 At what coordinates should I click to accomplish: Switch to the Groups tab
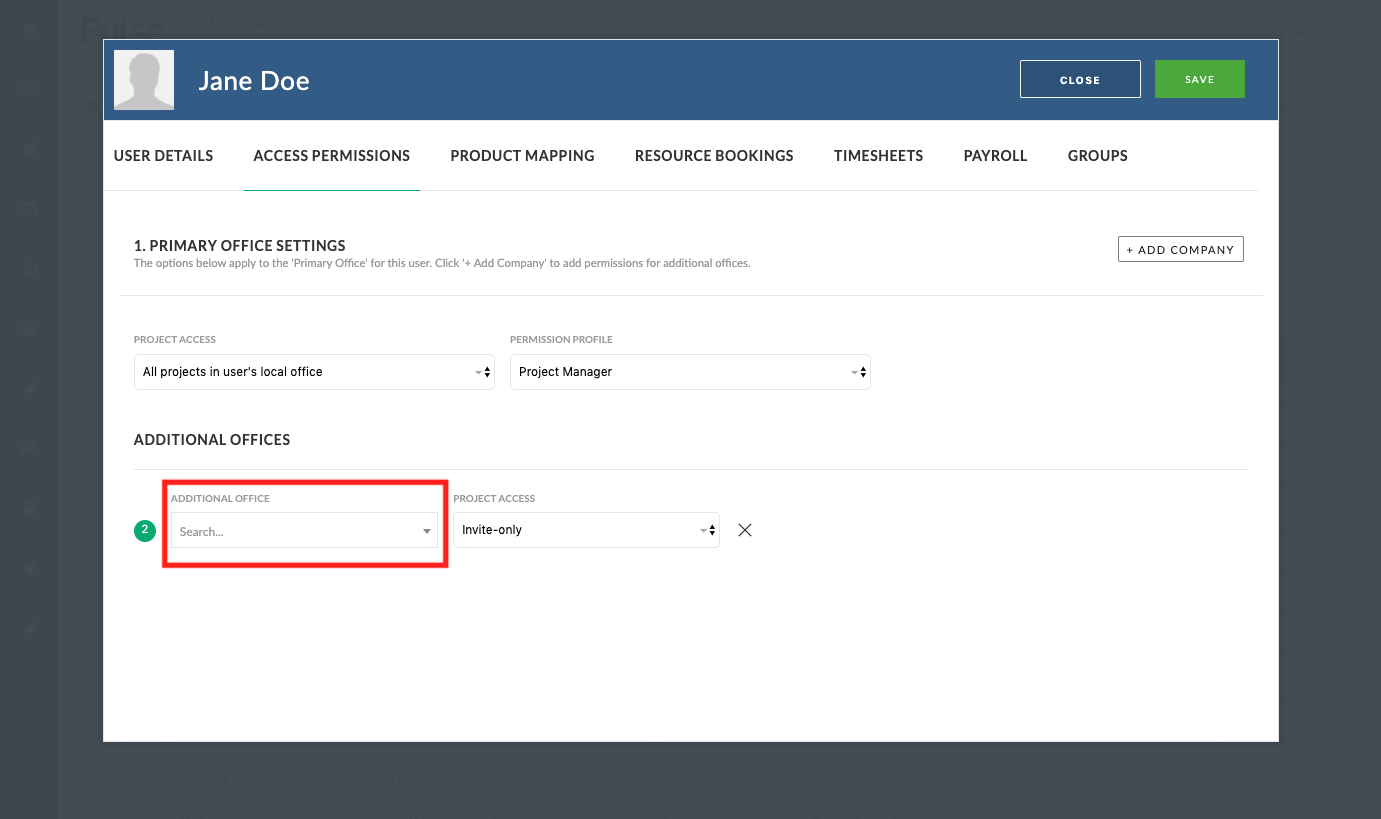[x=1097, y=156]
